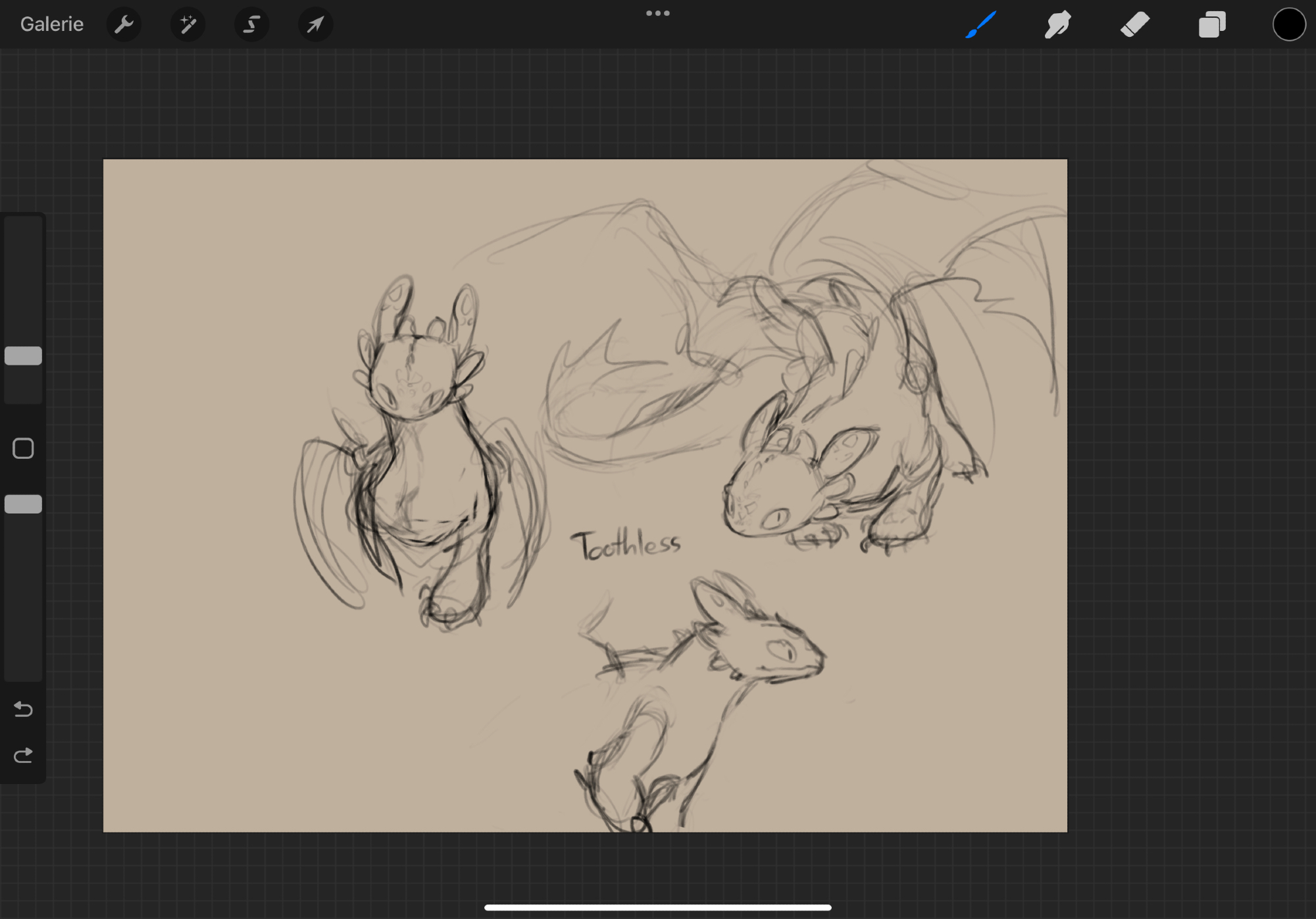Tap the Toothless handwritten text on canvas
Image resolution: width=1316 pixels, height=919 pixels.
[x=626, y=545]
